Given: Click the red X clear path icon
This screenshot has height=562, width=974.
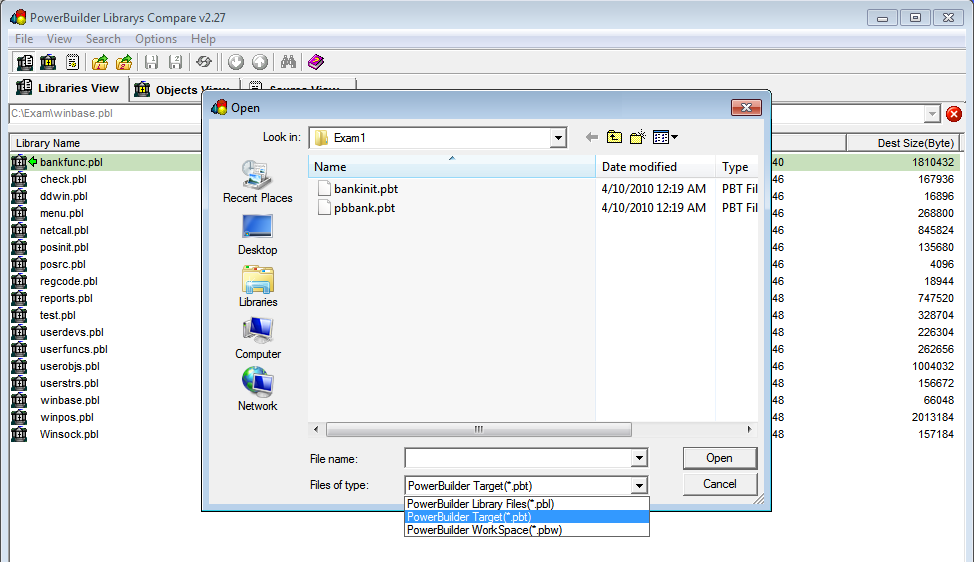Looking at the screenshot, I should [x=954, y=114].
